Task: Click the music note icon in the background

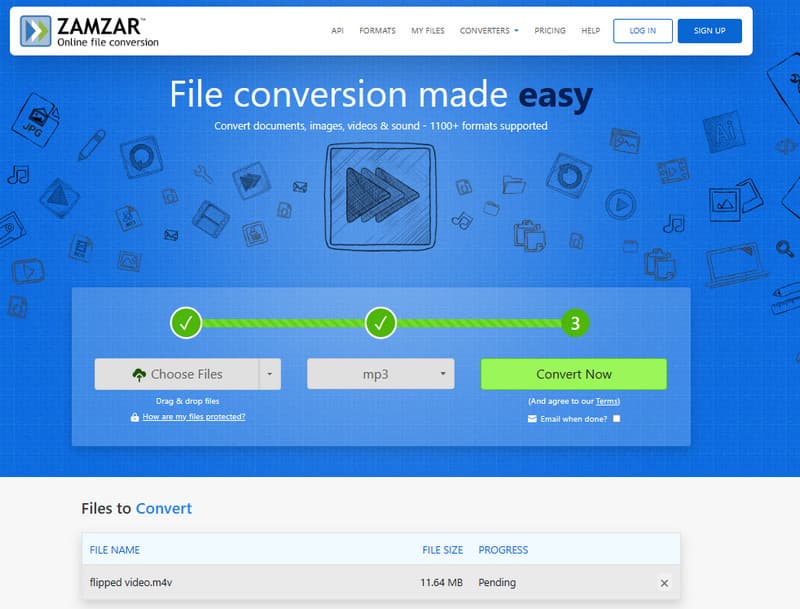Action: (18, 174)
